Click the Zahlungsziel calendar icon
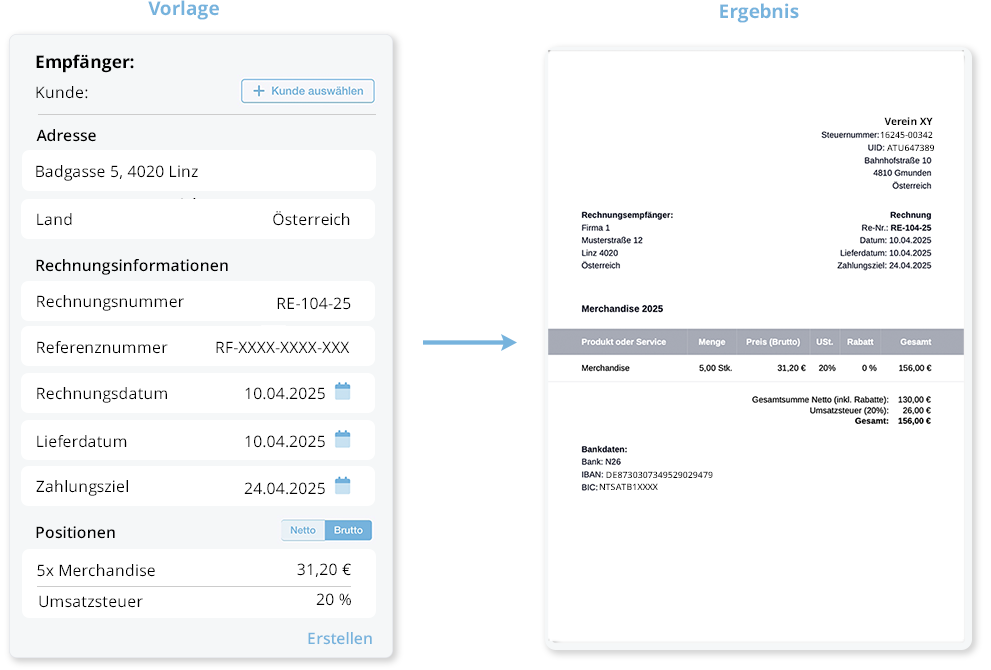991x670 pixels. (343, 486)
